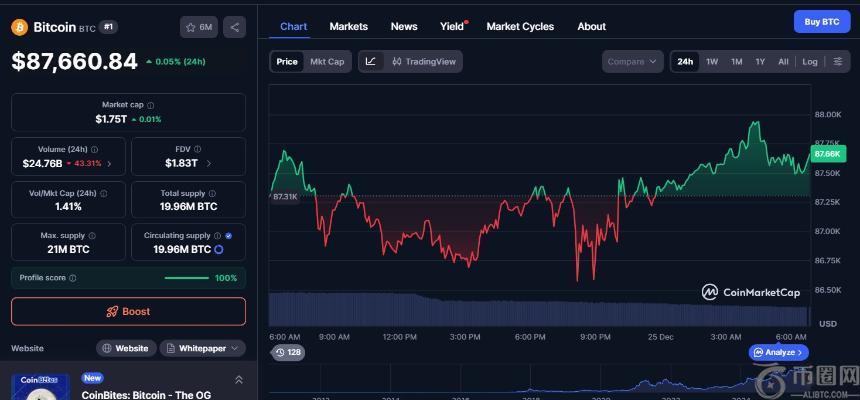Viewport: 860px width, 400px height.
Task: Switch to the line chart icon view
Action: pyautogui.click(x=371, y=62)
